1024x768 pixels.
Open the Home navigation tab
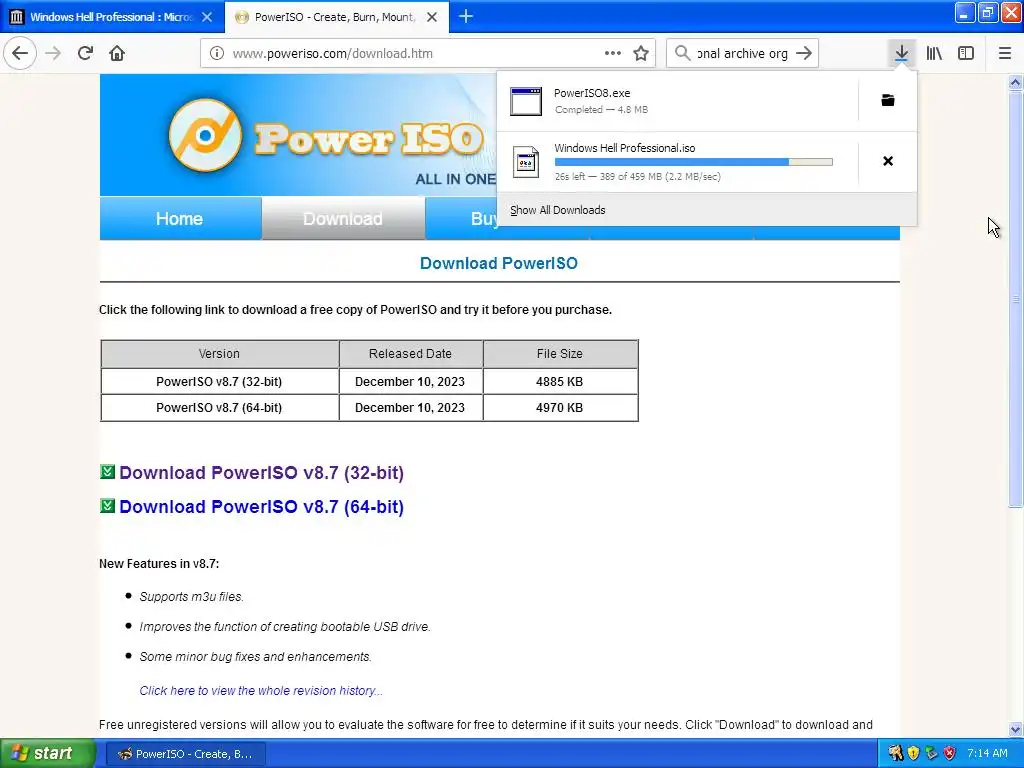coord(180,219)
